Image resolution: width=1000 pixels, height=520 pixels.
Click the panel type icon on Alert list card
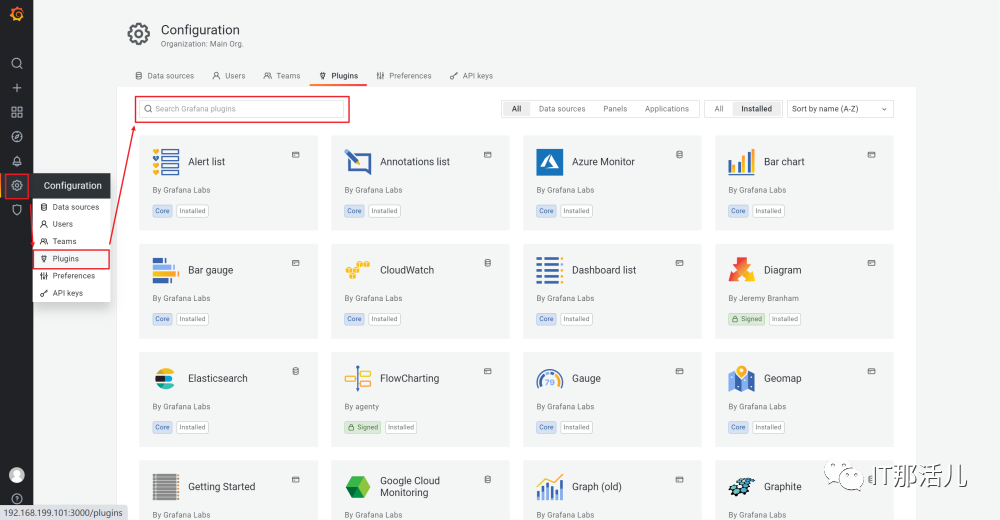pos(296,155)
